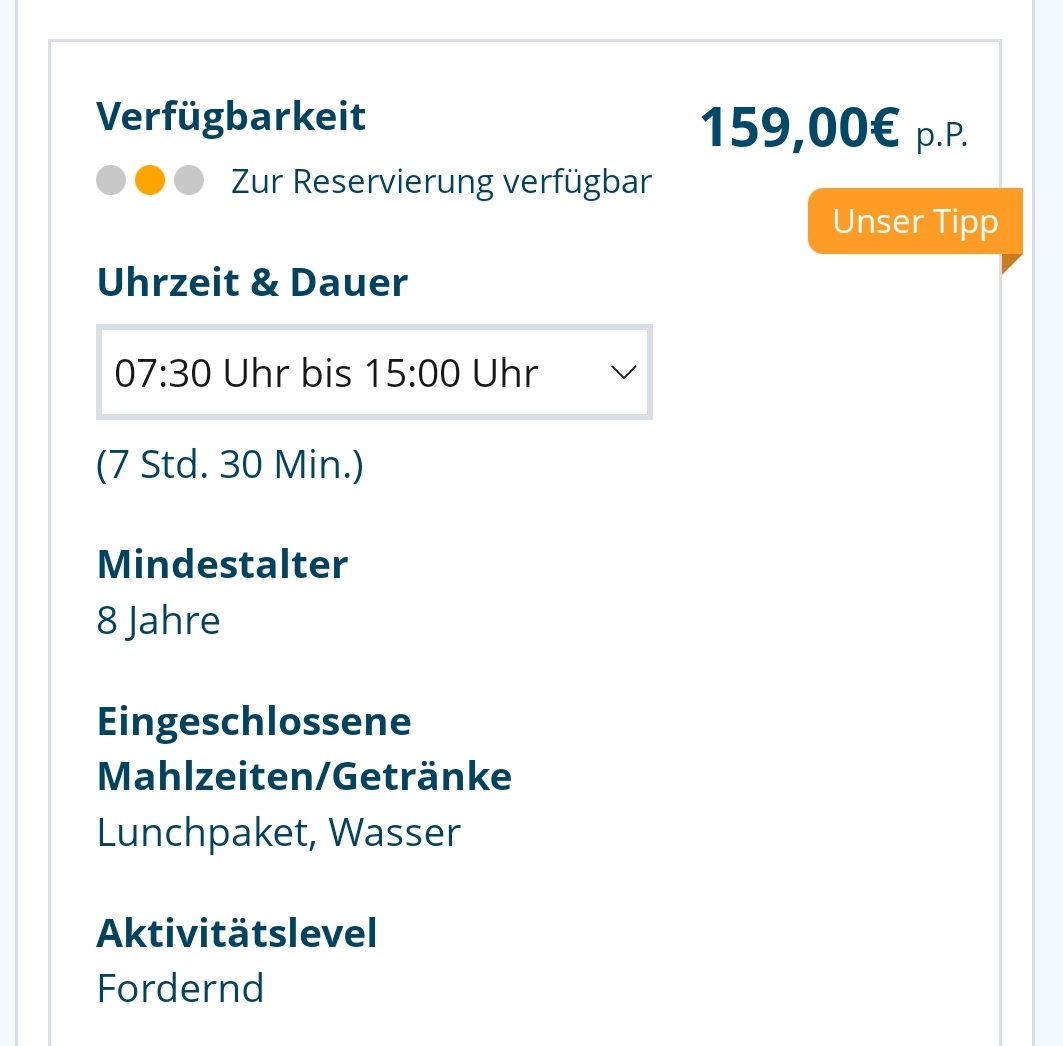
Task: Click the orange 'Unser Tipp' badge
Action: point(914,221)
